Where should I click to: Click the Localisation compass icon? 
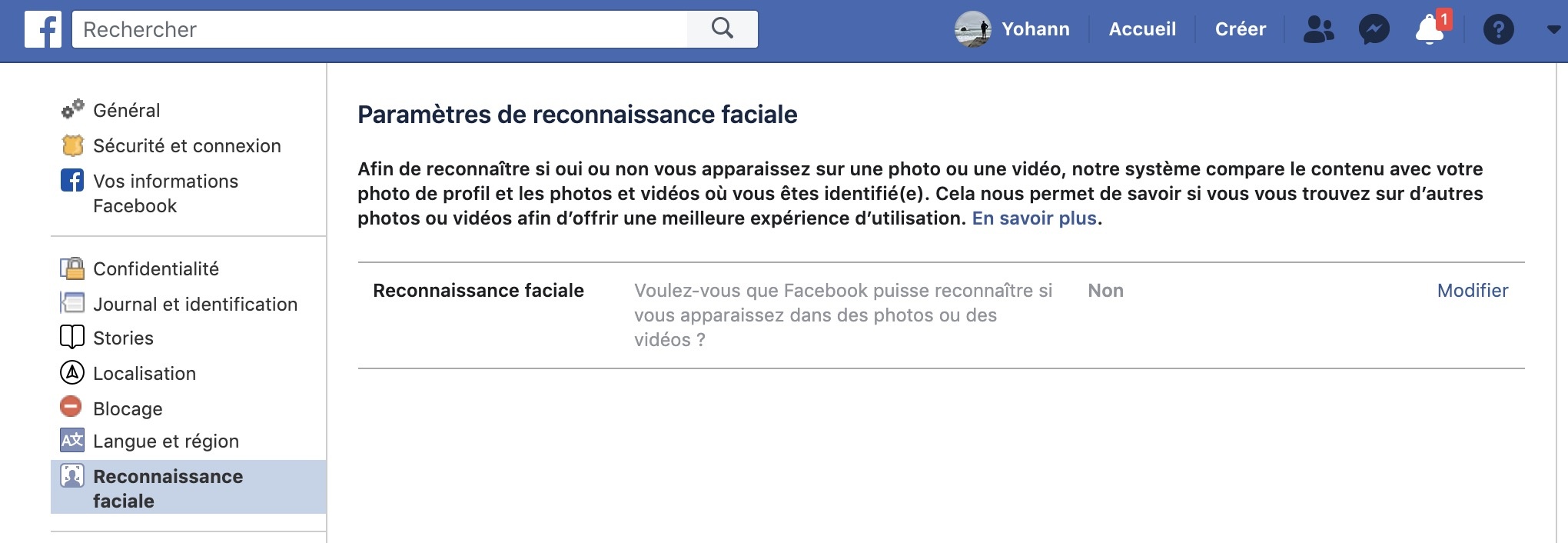coord(72,373)
